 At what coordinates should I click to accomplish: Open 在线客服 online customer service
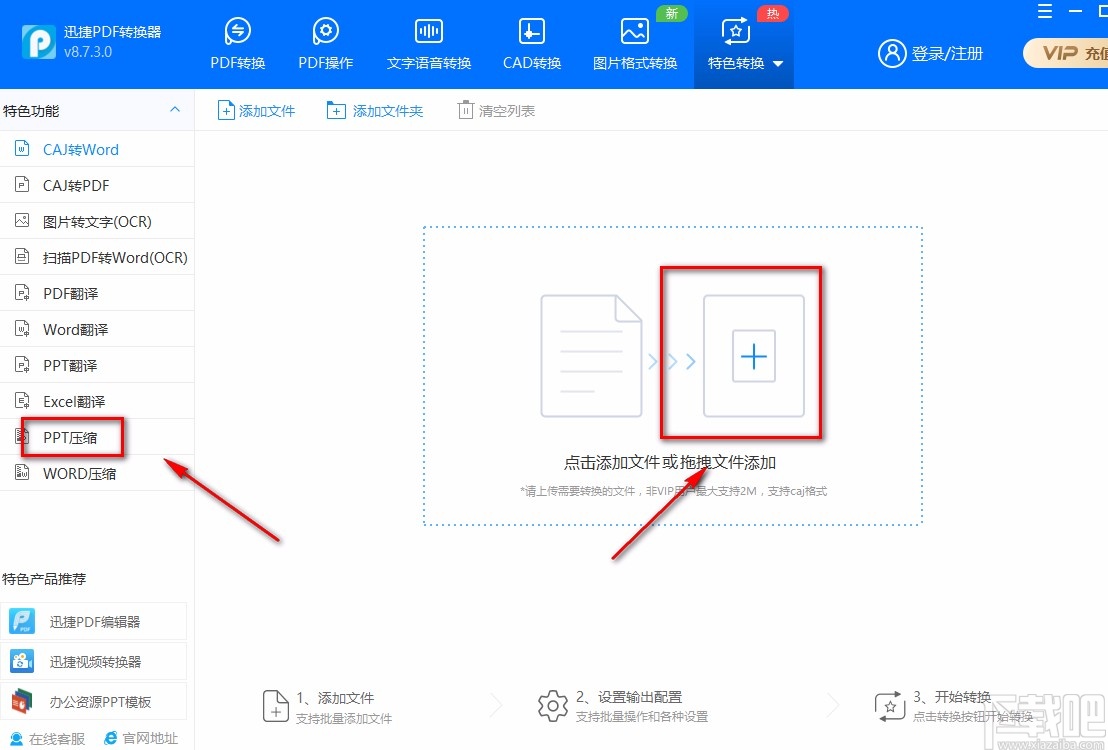coord(47,738)
